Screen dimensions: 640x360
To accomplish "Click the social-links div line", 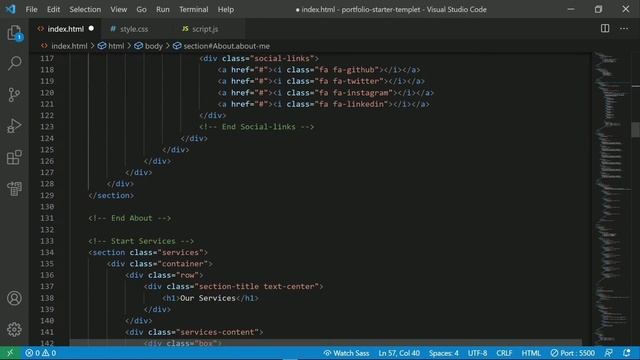I will point(259,58).
